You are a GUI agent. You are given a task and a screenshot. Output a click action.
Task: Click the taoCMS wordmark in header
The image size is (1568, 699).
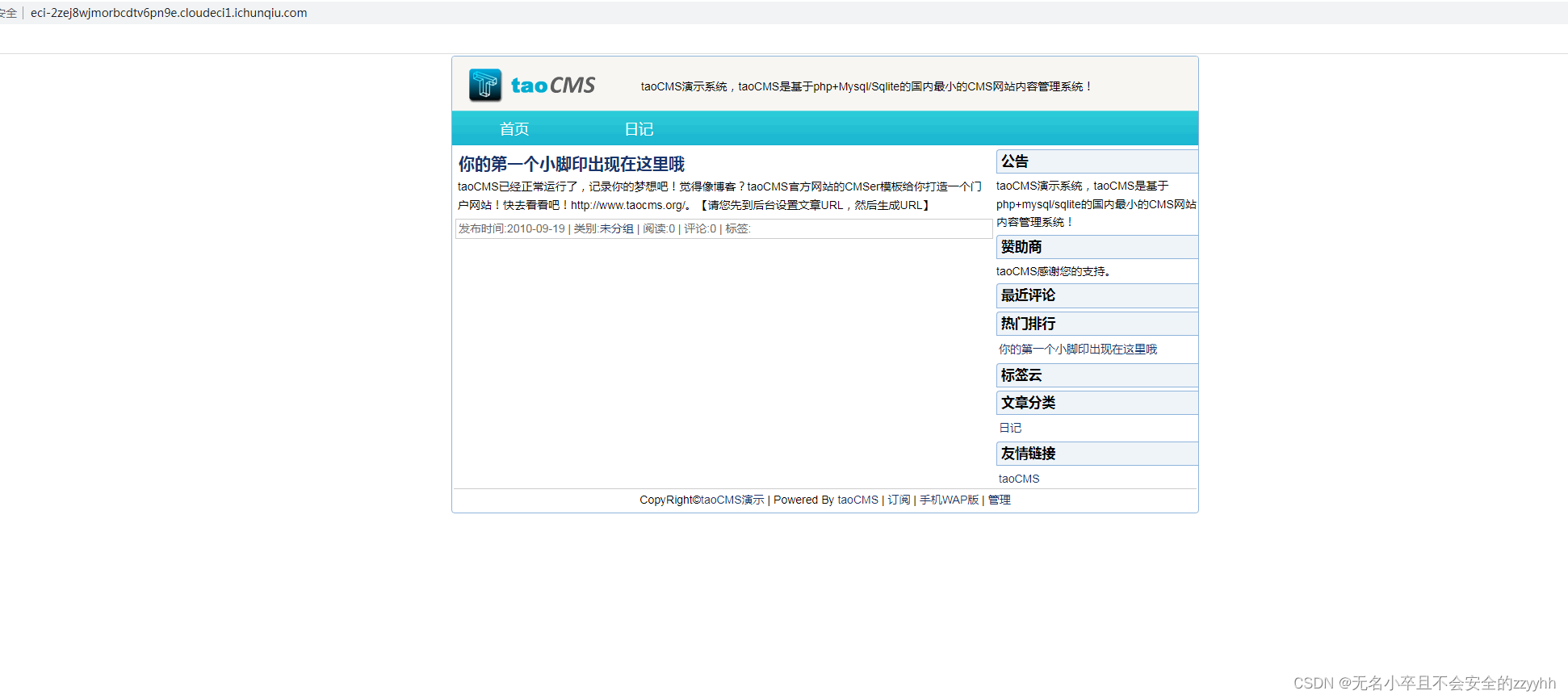[553, 86]
